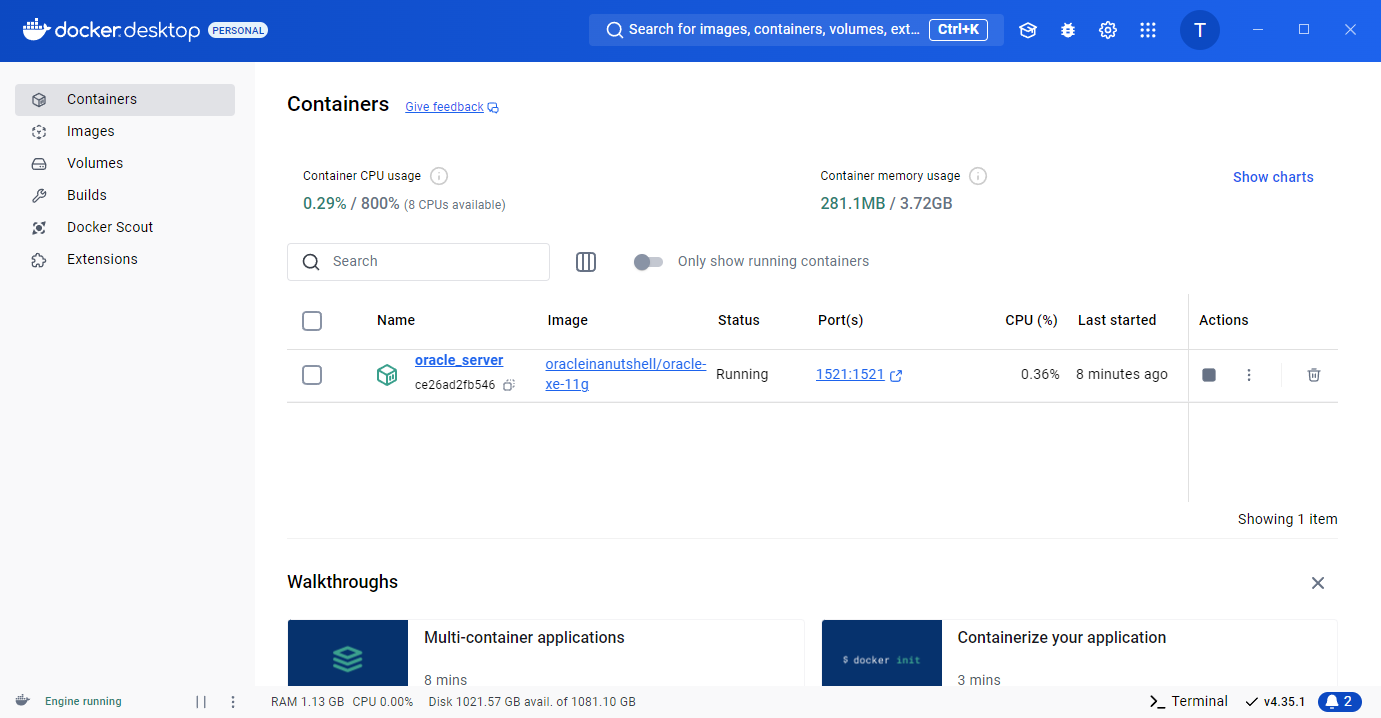Image resolution: width=1381 pixels, height=718 pixels.
Task: Click the Terminal prompt icon
Action: (x=1157, y=701)
